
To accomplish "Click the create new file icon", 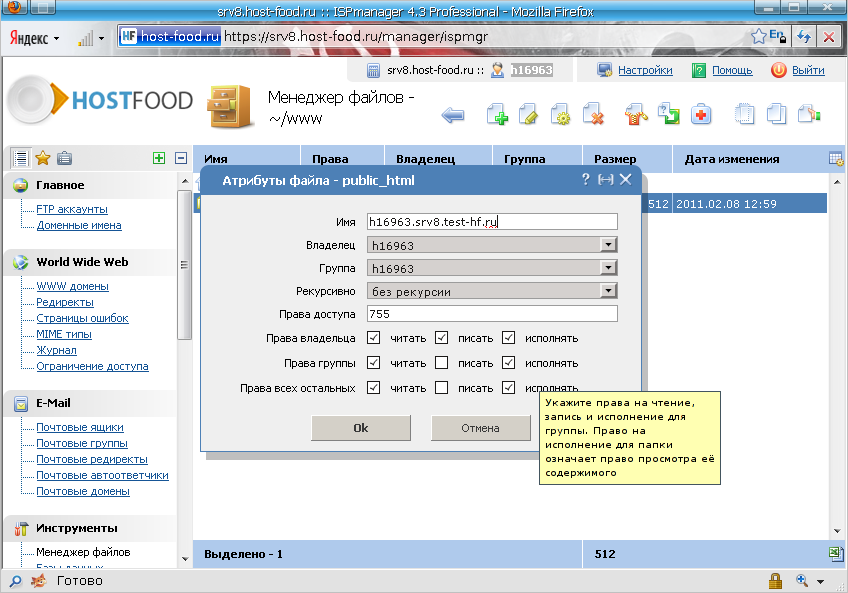I will point(497,116).
